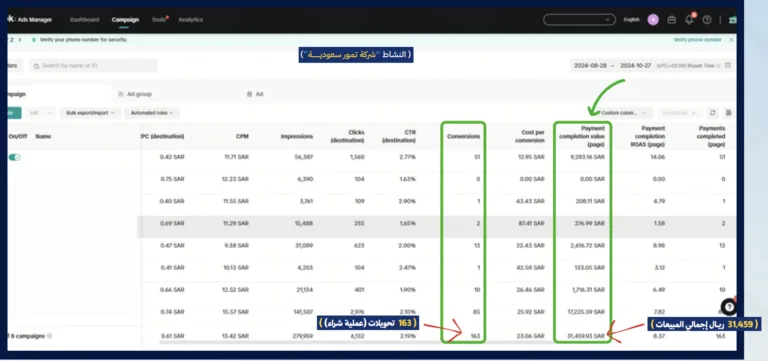
Task: Click the export report document icon
Action: coord(728,113)
